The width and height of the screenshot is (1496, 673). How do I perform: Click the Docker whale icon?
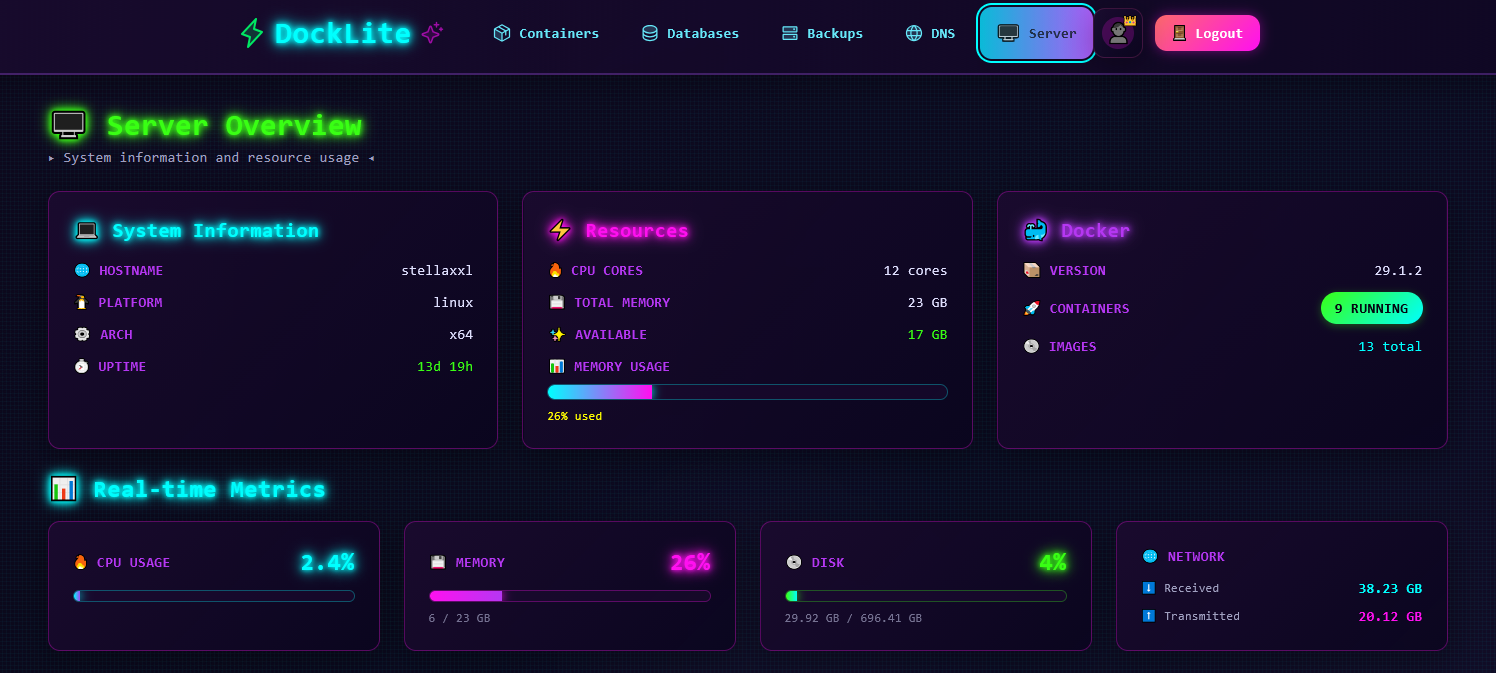pos(1035,230)
